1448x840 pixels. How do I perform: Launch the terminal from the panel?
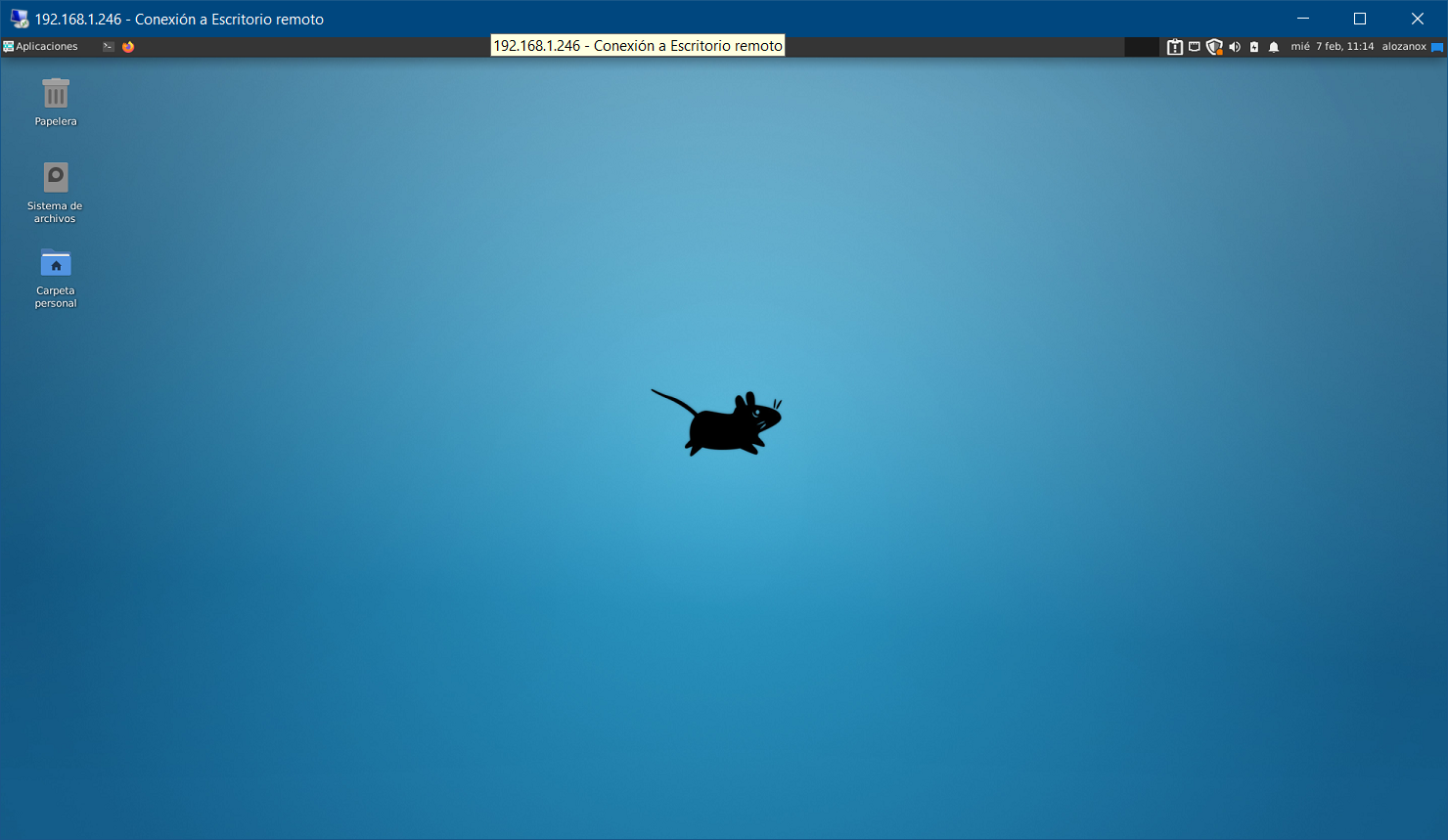point(109,46)
